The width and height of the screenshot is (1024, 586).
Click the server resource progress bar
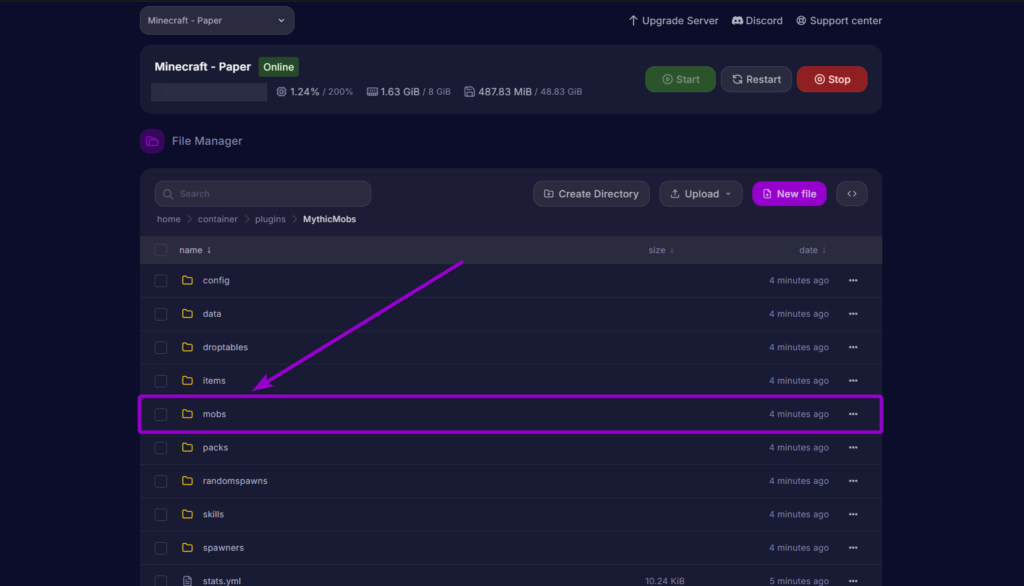coord(208,91)
